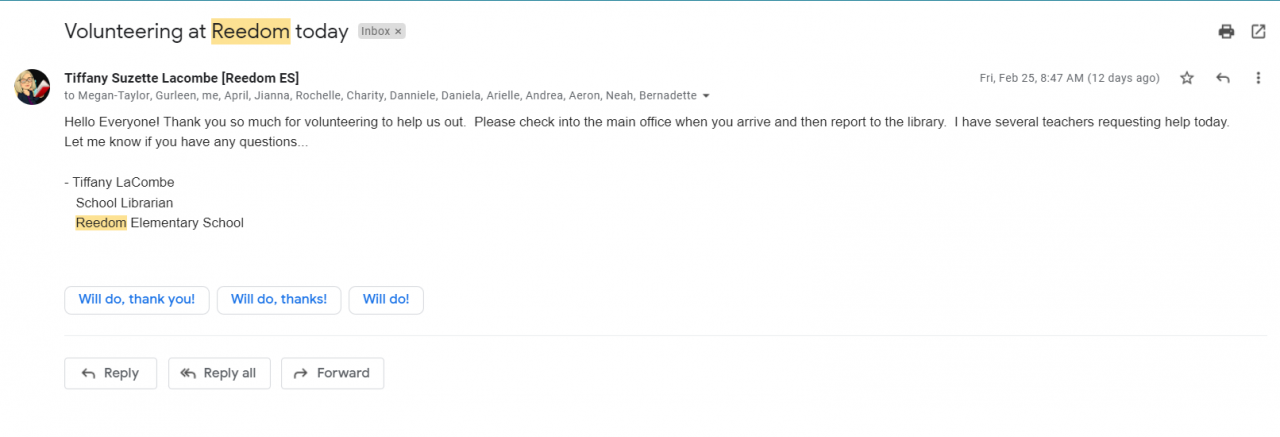
Task: Remove the Inbox label from email
Action: (x=398, y=32)
